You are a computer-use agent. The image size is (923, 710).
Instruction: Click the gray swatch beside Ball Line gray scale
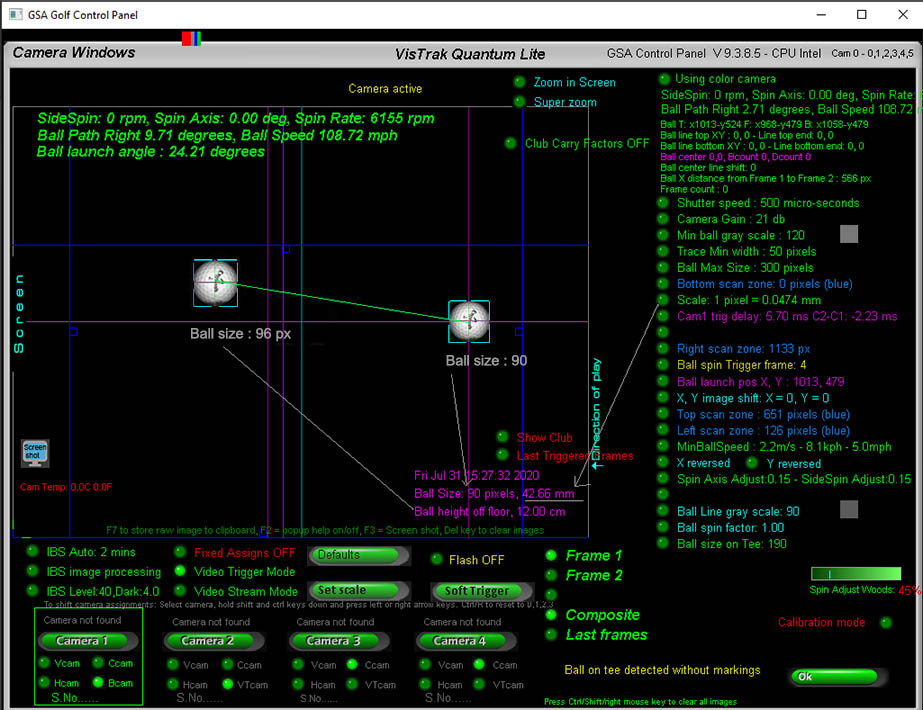[848, 509]
